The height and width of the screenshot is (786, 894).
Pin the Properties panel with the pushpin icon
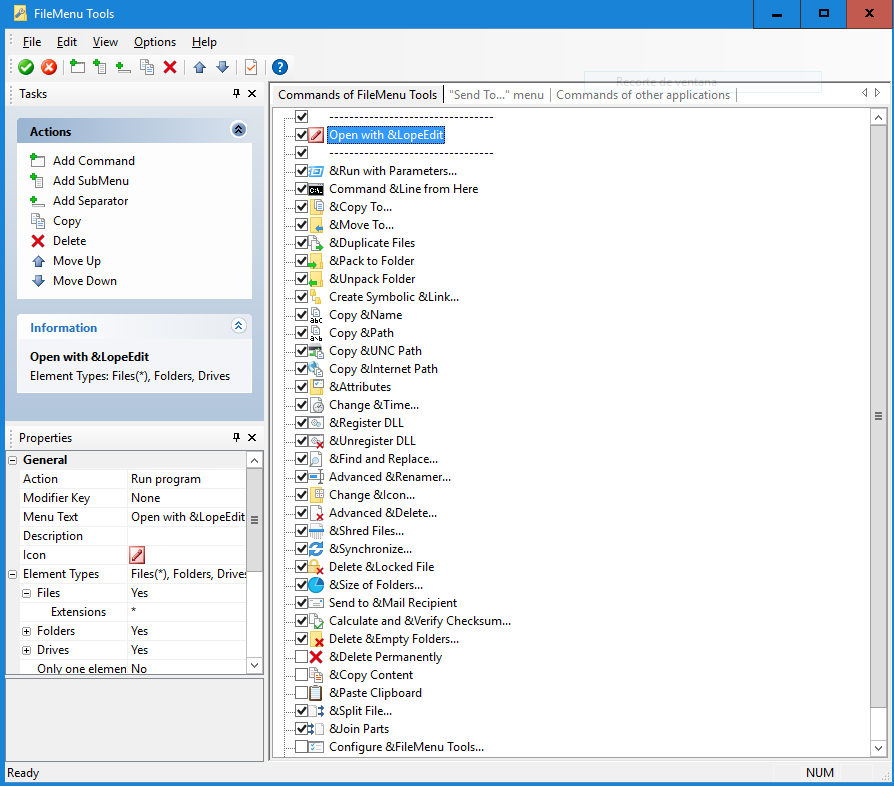click(x=237, y=437)
